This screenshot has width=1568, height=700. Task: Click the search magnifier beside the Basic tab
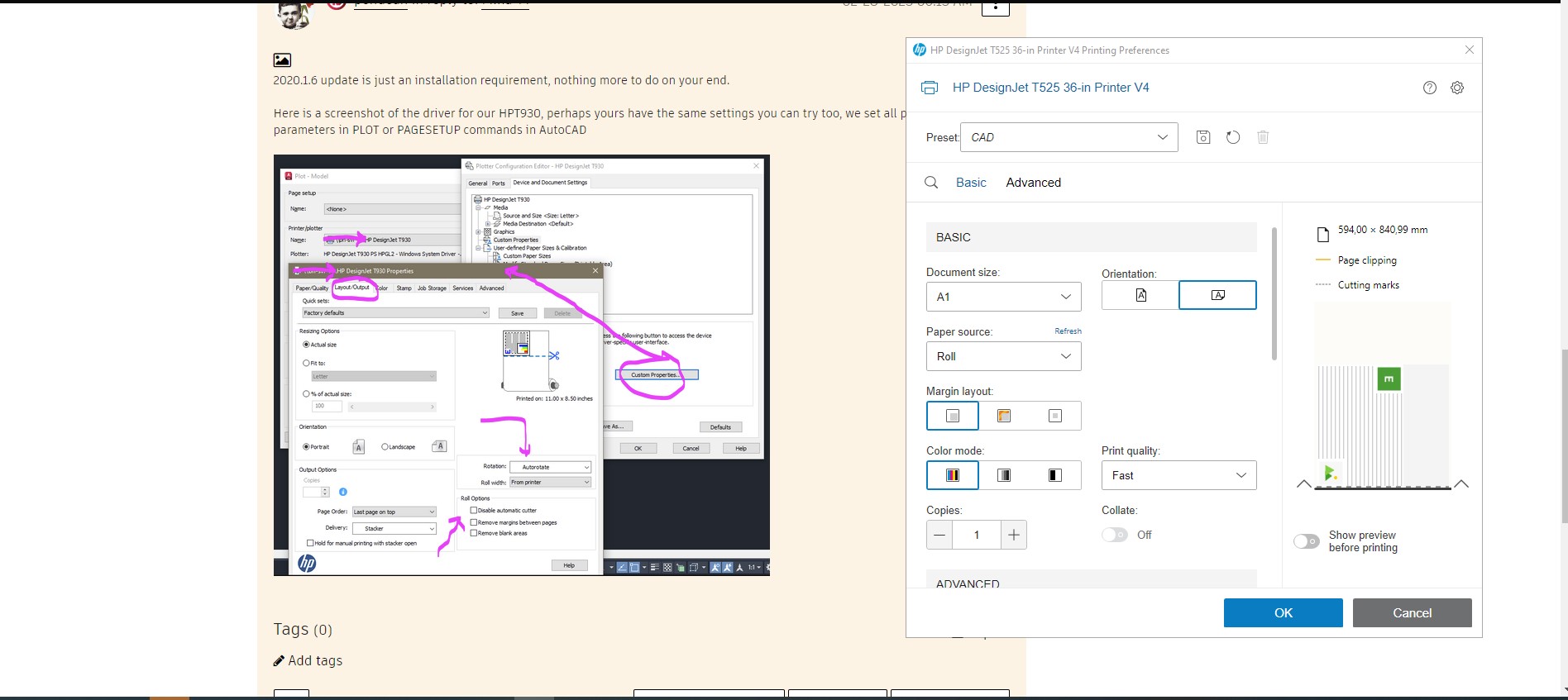pyautogui.click(x=931, y=183)
